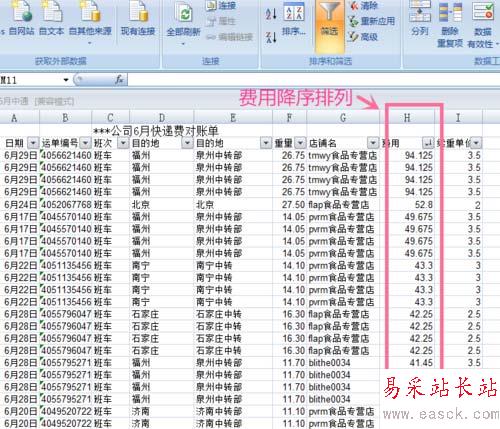
Task: Click cell 41.45 in 费用 column
Action: click(x=407, y=363)
